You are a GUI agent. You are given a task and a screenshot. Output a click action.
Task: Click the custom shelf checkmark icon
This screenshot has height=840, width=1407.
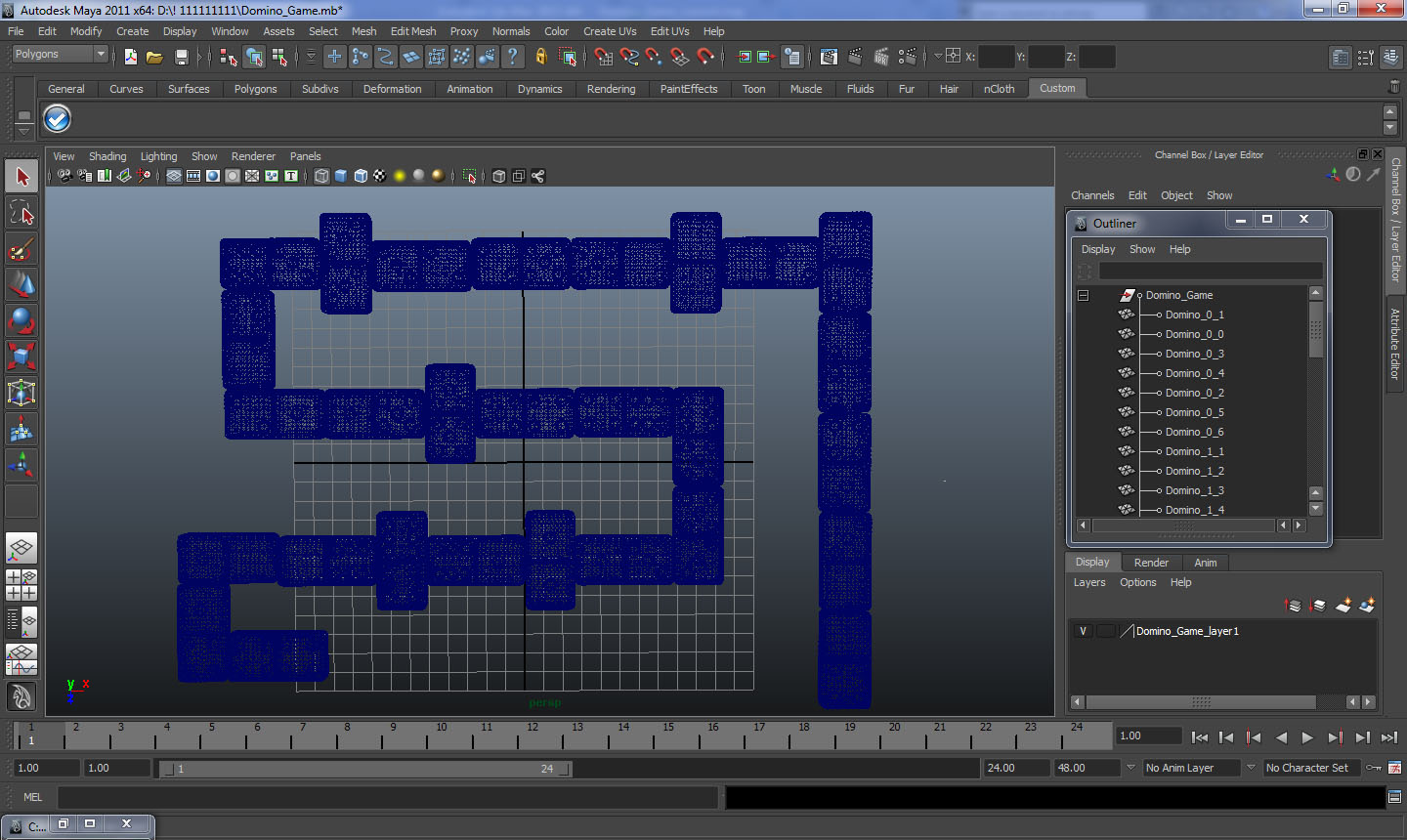pos(58,119)
